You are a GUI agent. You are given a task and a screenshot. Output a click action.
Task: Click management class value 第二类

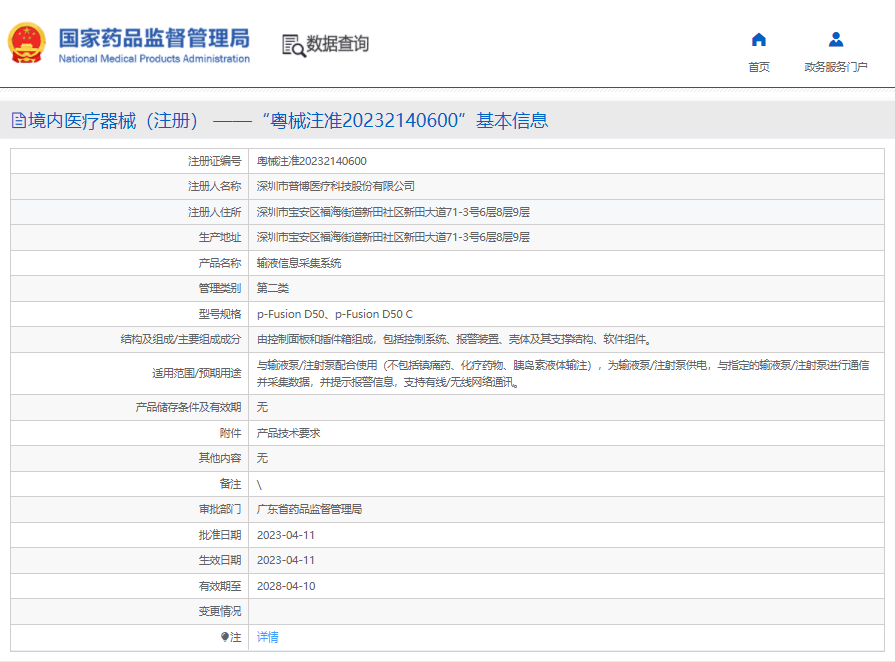click(x=273, y=288)
